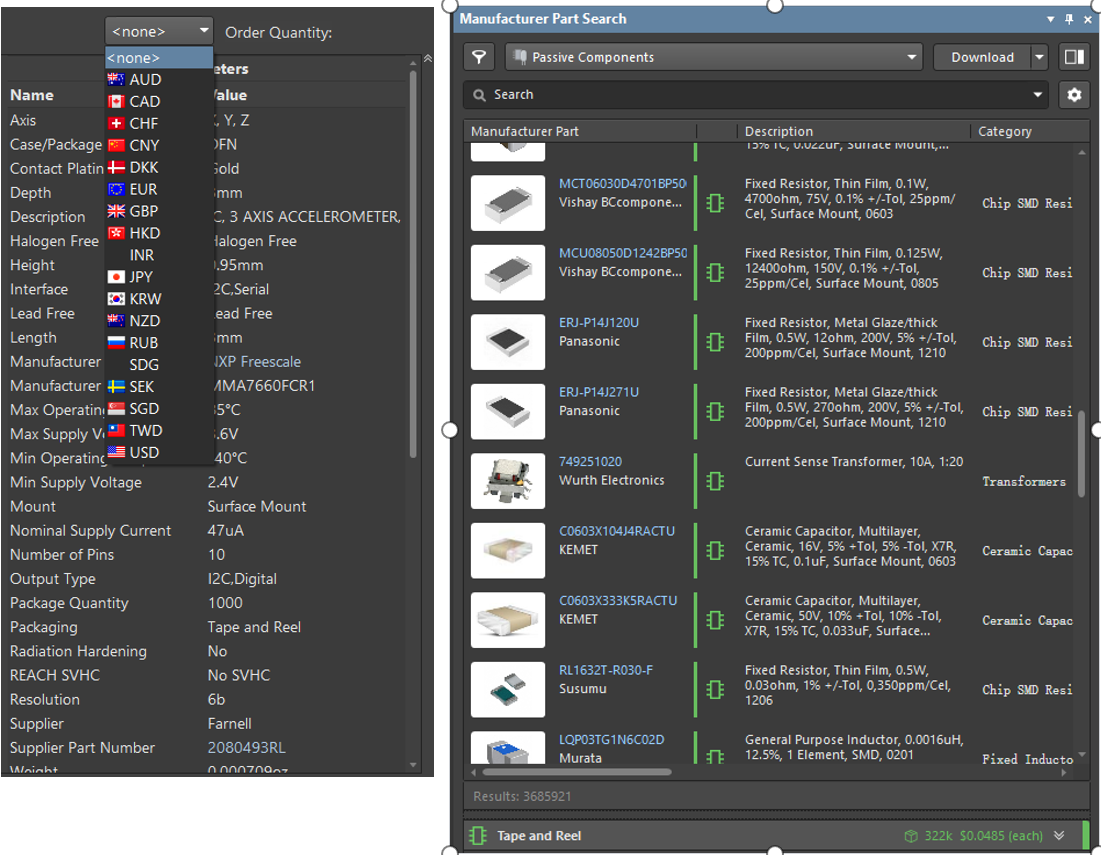Choose AUD currency from the list
The width and height of the screenshot is (1101, 855).
pos(159,79)
